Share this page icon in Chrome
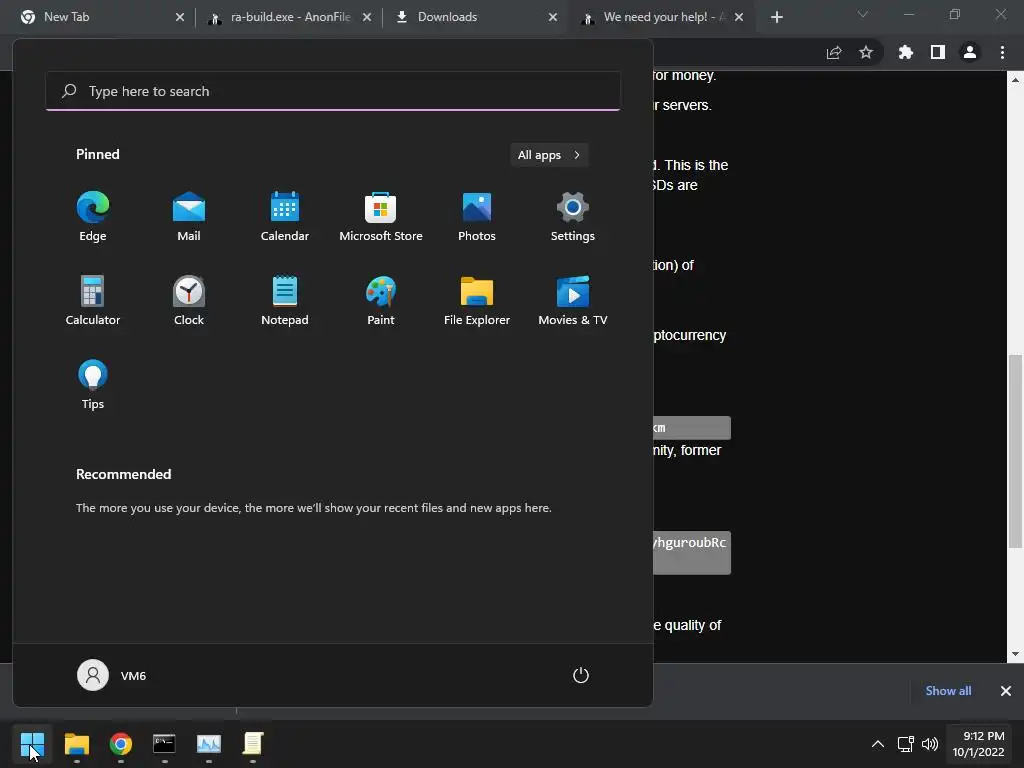Image resolution: width=1024 pixels, height=768 pixels. click(x=834, y=52)
